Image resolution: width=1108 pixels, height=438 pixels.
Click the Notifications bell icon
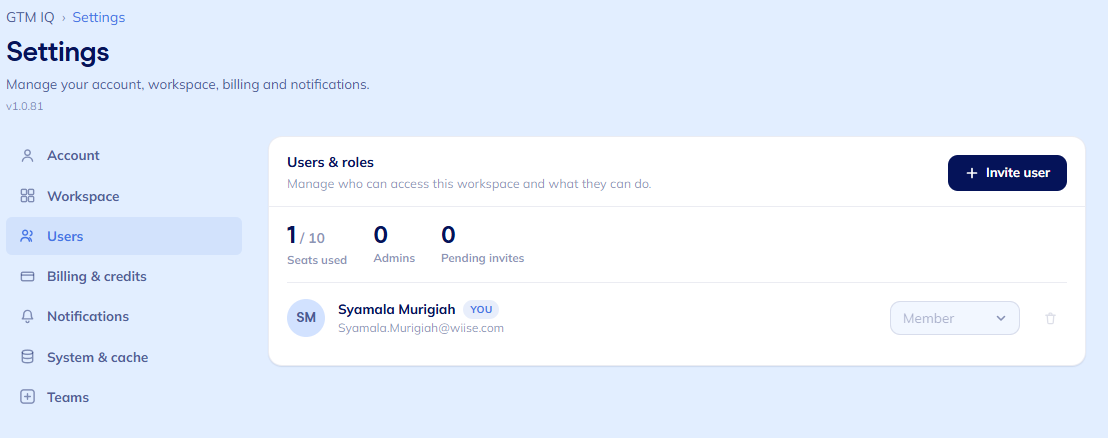[28, 316]
